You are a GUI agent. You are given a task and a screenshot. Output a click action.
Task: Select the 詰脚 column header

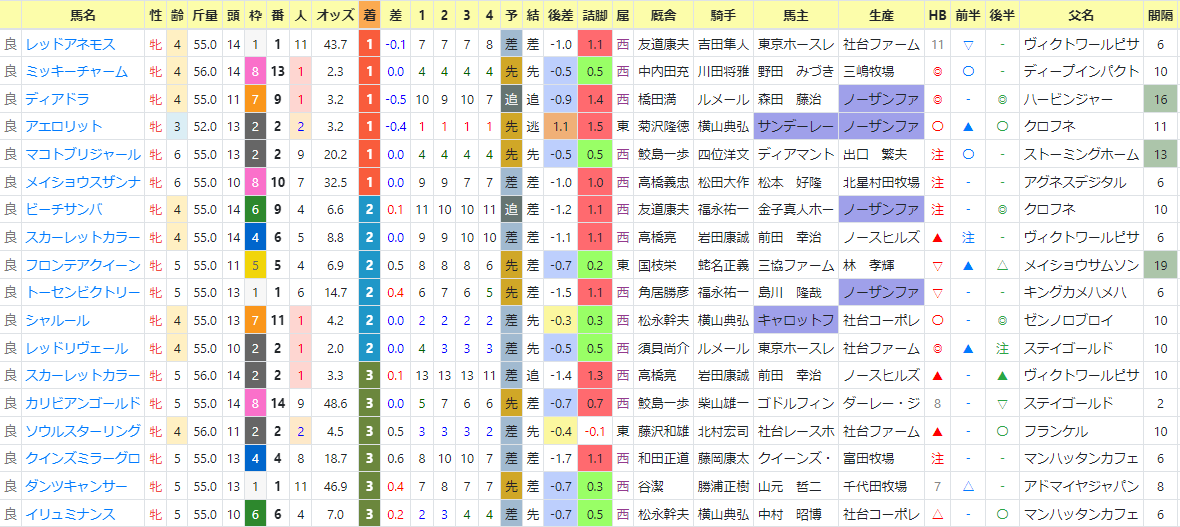pyautogui.click(x=595, y=14)
